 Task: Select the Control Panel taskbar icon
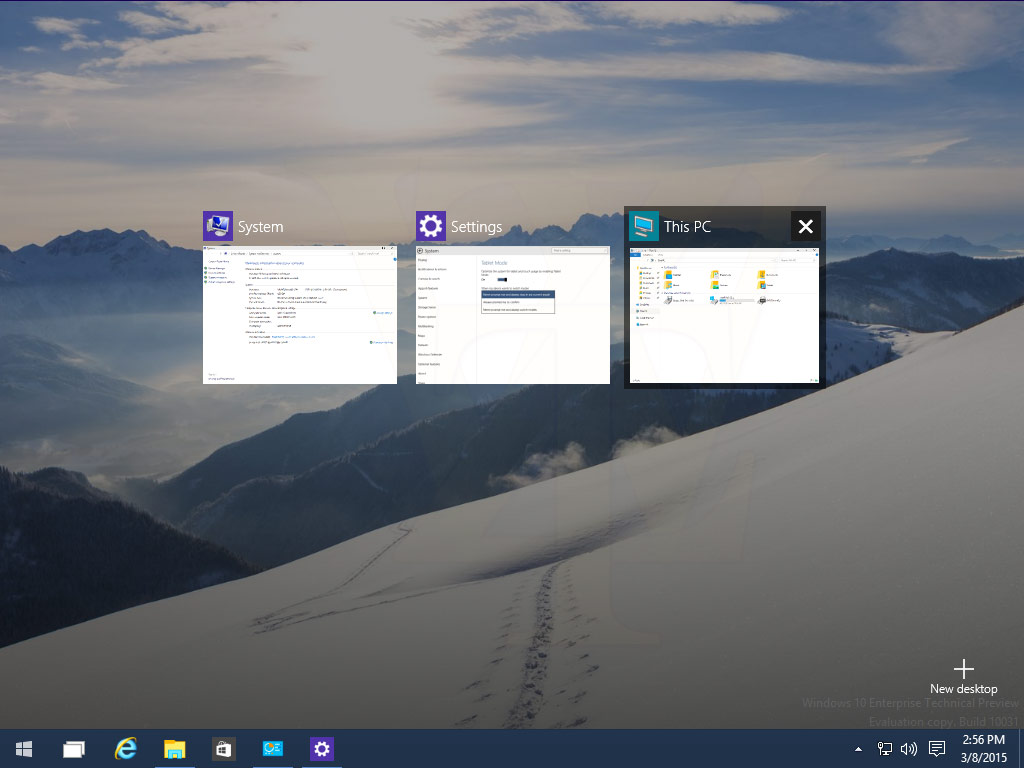tap(272, 748)
